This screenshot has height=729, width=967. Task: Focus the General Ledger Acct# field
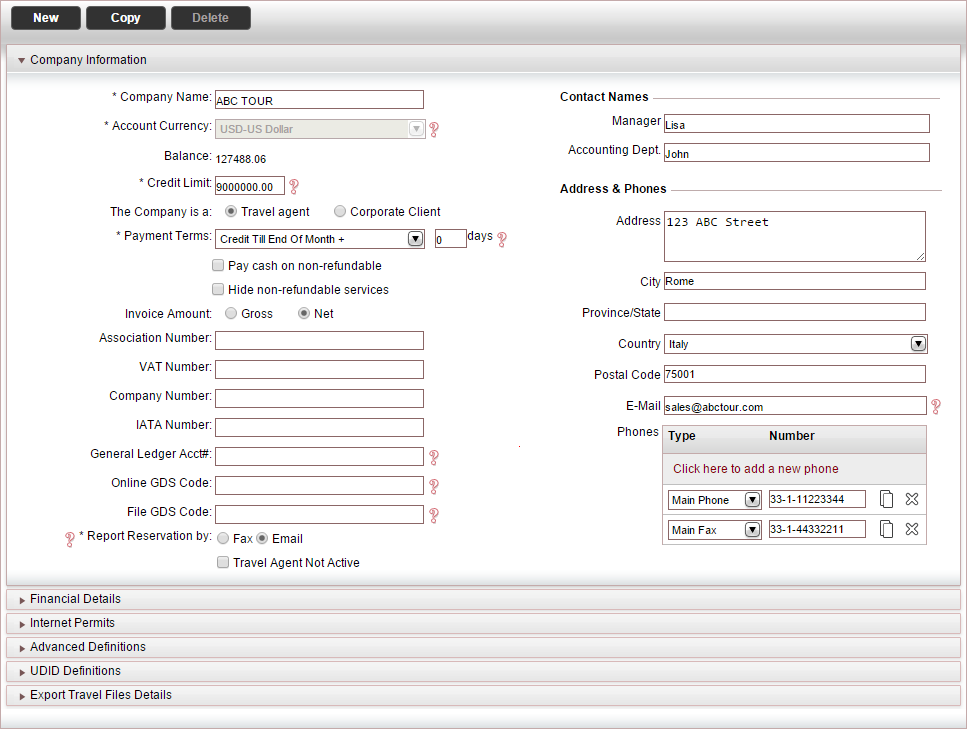[319, 456]
